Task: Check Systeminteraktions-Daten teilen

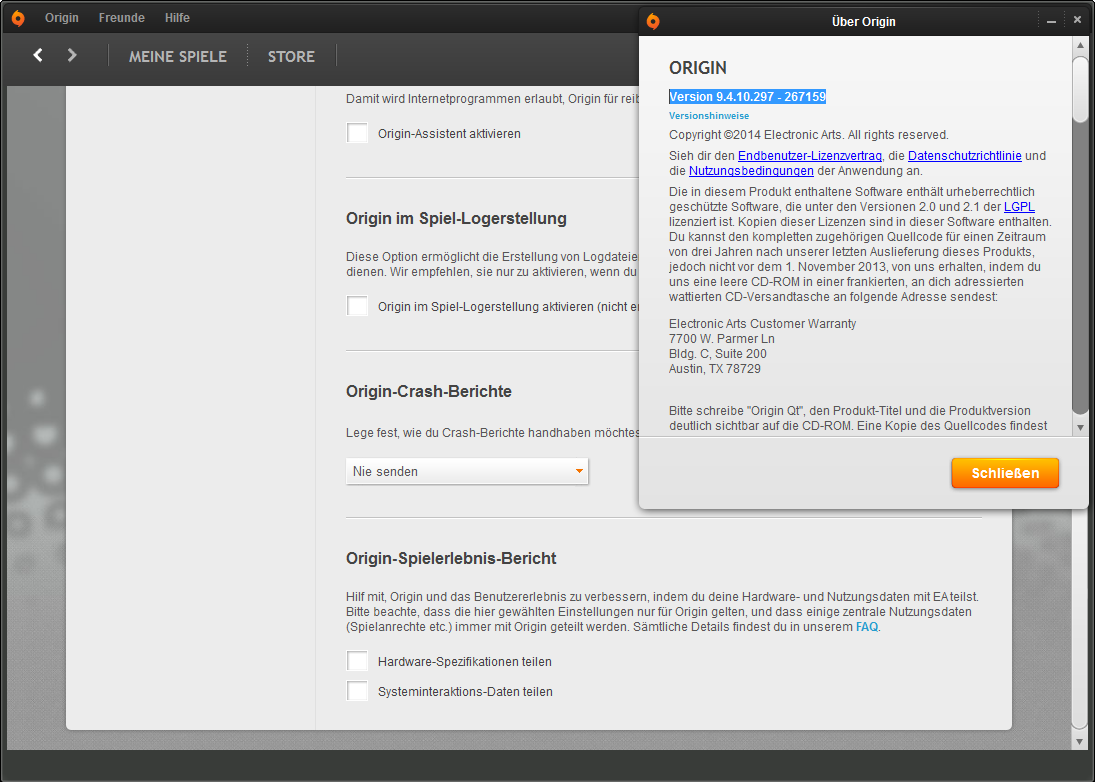Action: coord(358,691)
